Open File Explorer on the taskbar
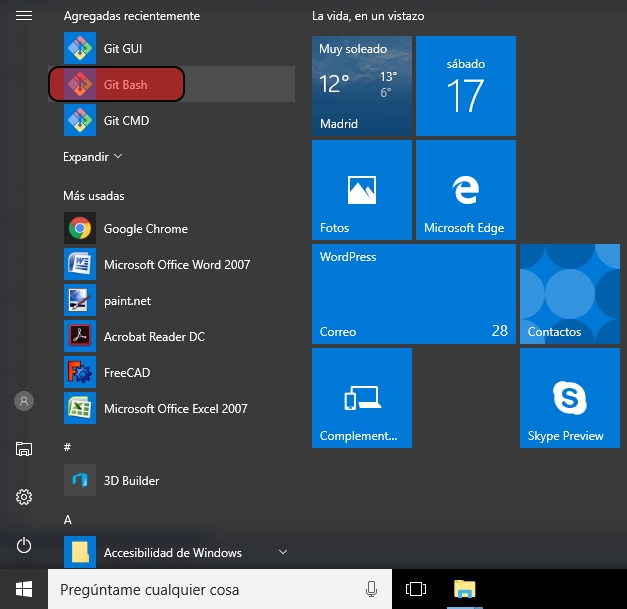Viewport: 627px width, 609px height. pyautogui.click(x=465, y=589)
